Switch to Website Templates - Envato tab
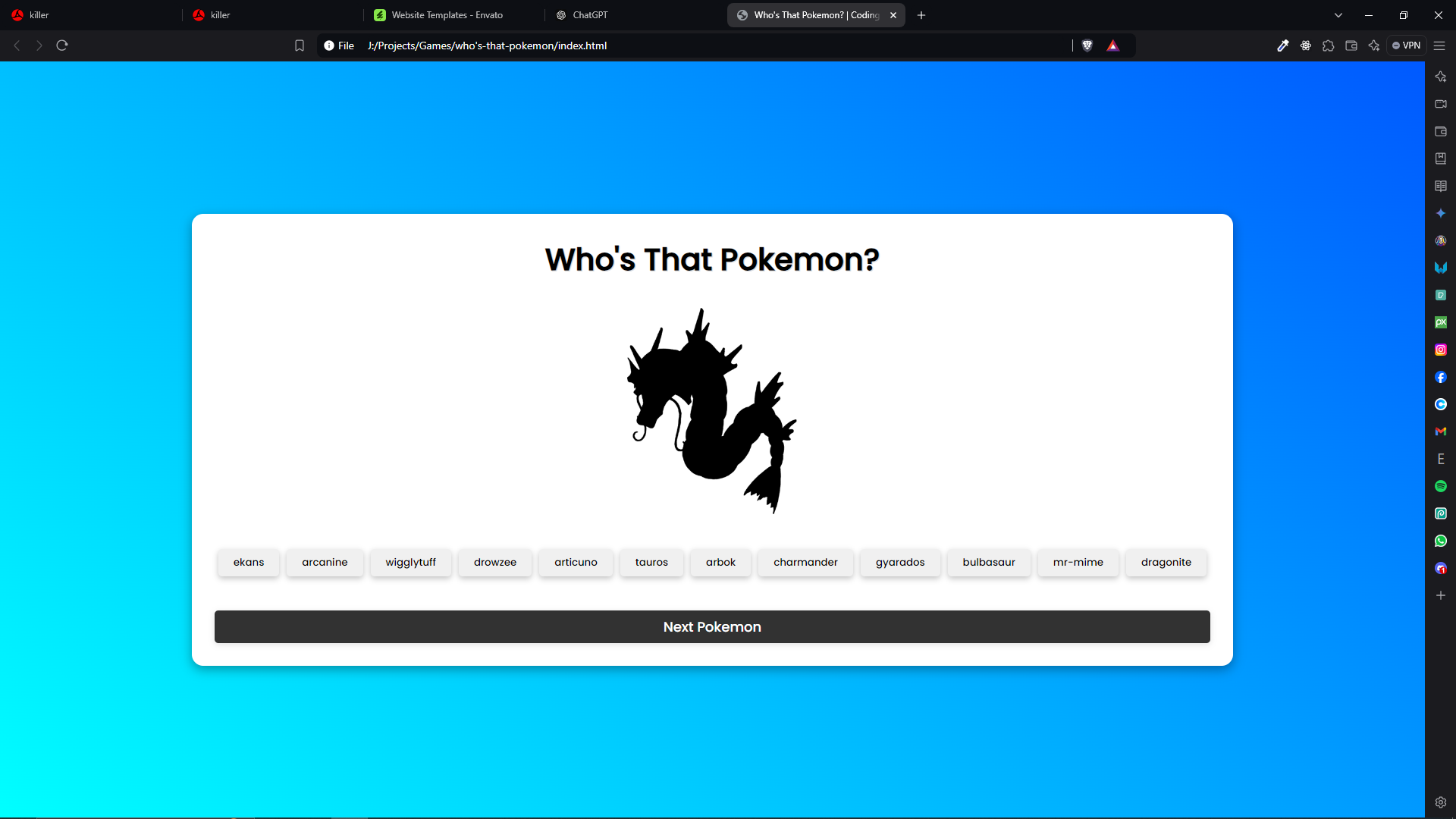 coord(453,15)
